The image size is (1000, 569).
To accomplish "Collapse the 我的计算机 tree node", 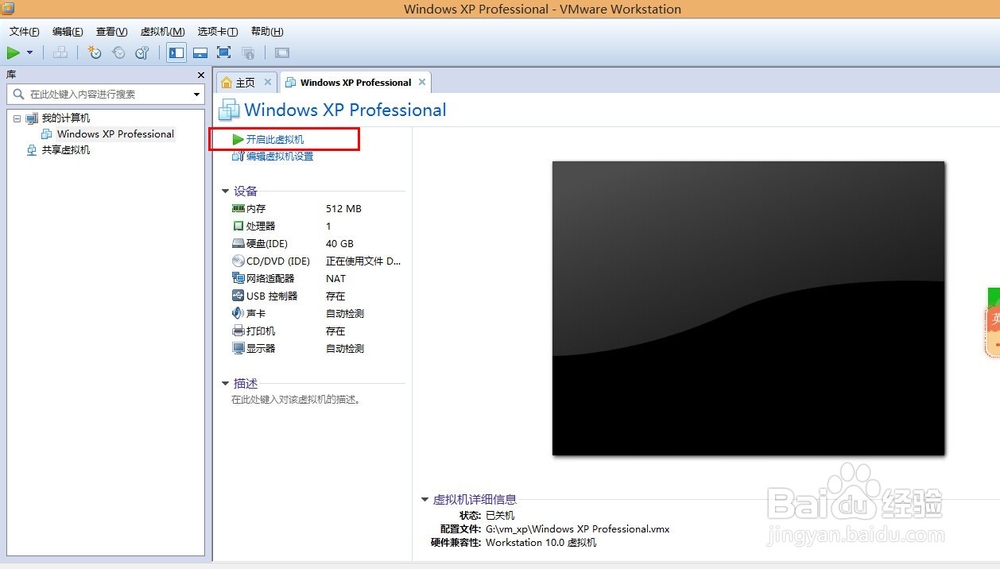I will [x=17, y=118].
